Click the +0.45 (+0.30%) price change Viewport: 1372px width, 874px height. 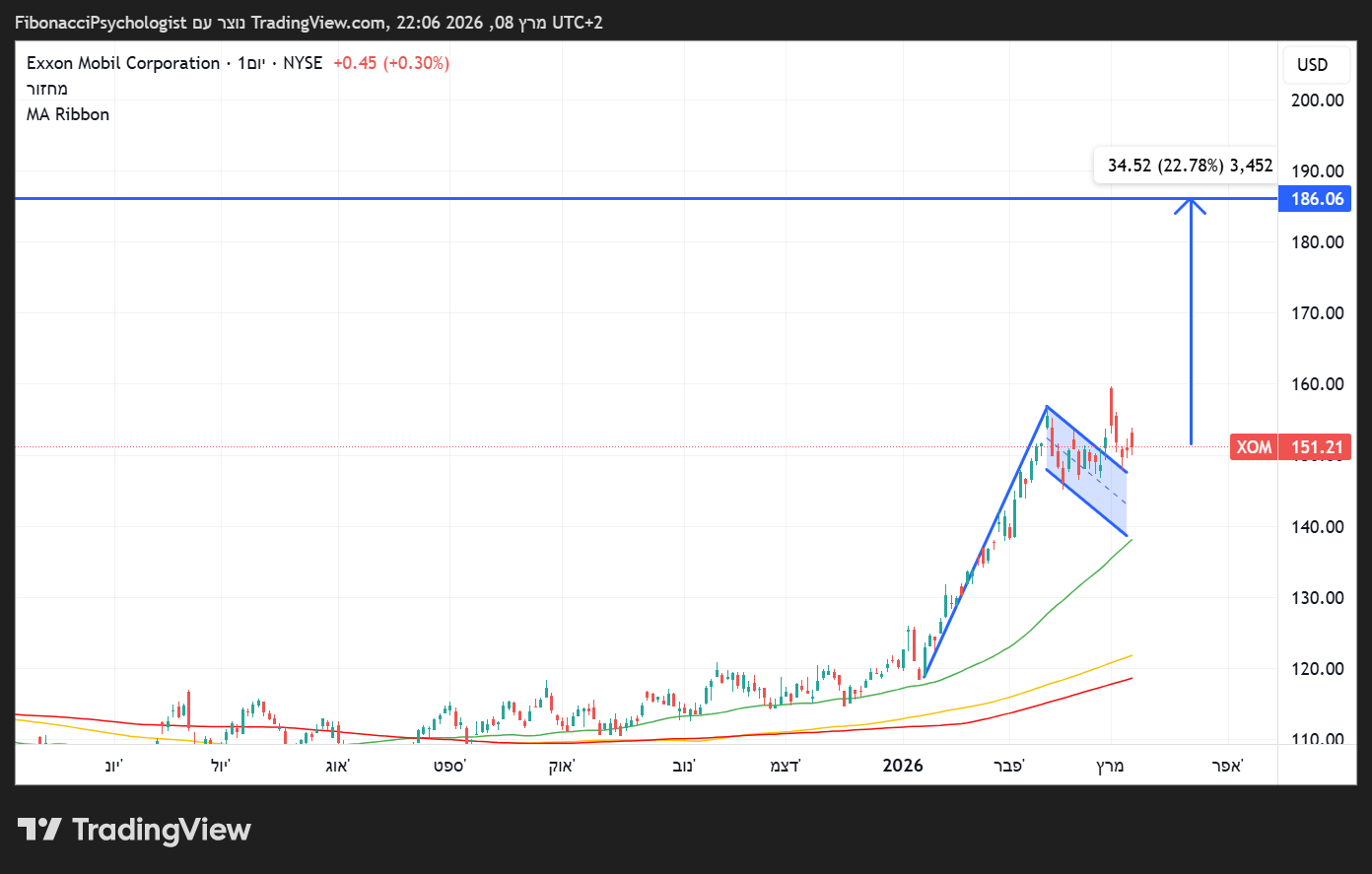coord(391,63)
